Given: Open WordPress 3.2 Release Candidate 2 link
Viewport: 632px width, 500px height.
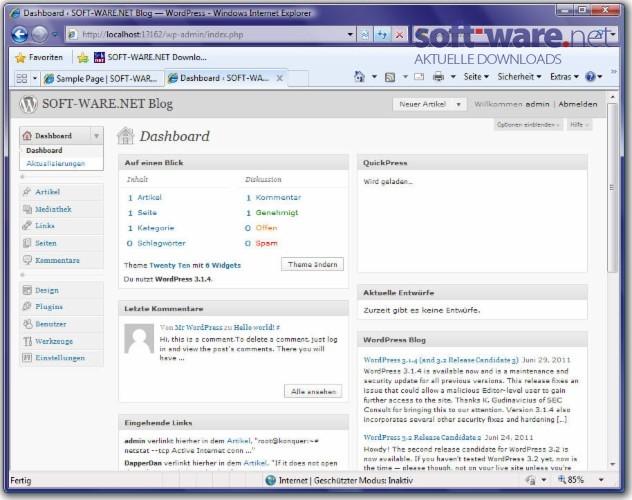Looking at the screenshot, I should click(x=422, y=437).
